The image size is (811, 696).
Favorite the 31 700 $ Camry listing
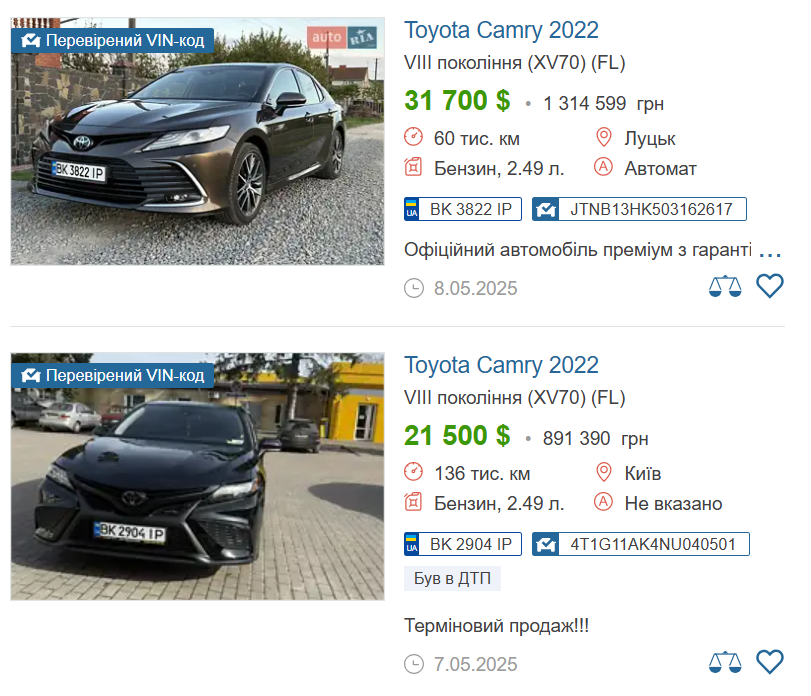[x=769, y=287]
